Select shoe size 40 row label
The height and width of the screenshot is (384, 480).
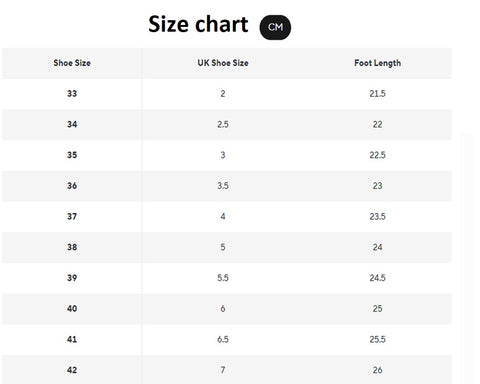tap(72, 308)
